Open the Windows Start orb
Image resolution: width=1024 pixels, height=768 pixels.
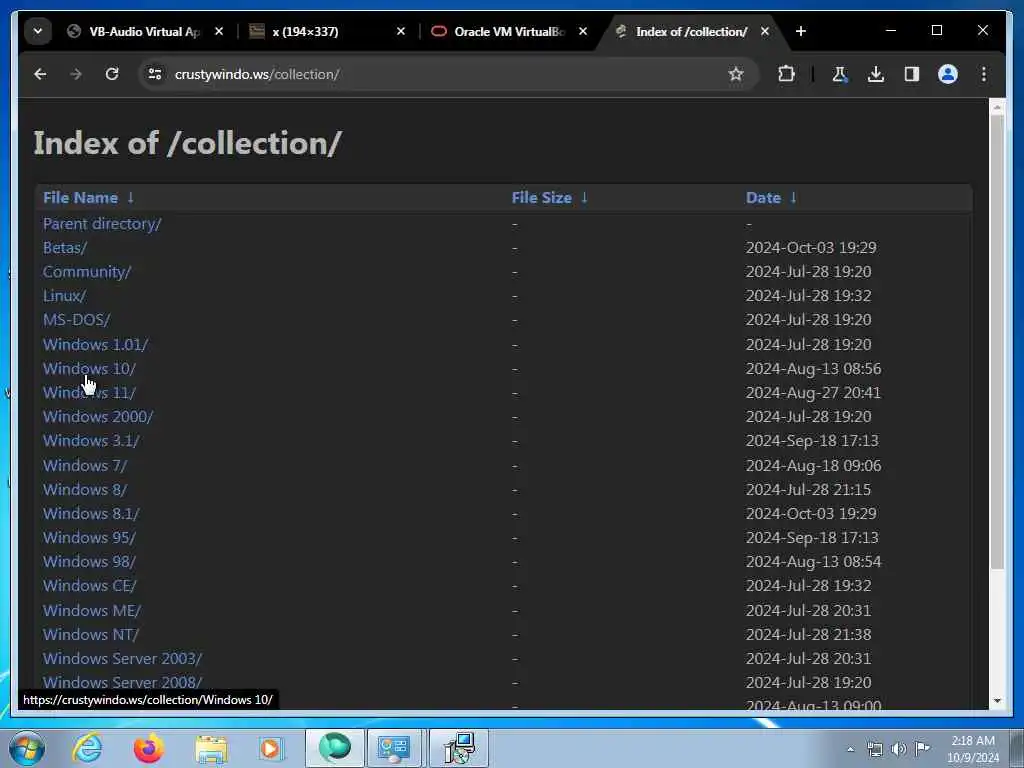click(x=27, y=748)
